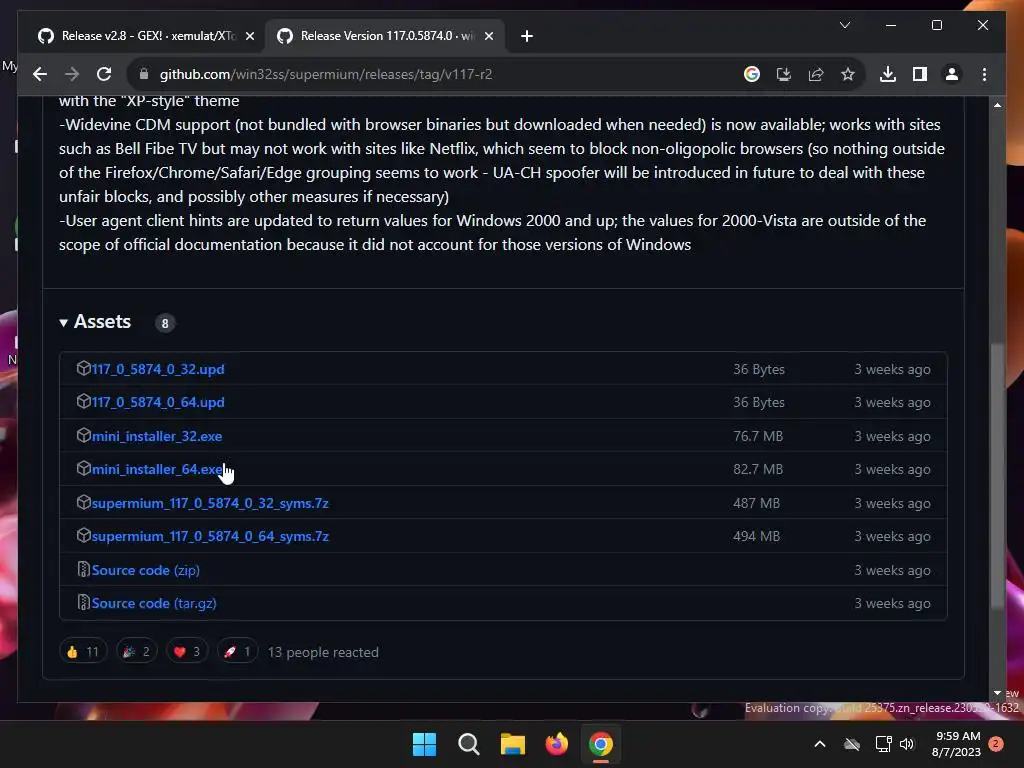This screenshot has width=1024, height=768.
Task: Click the page vertical scrollbar thumb
Action: tap(997, 477)
